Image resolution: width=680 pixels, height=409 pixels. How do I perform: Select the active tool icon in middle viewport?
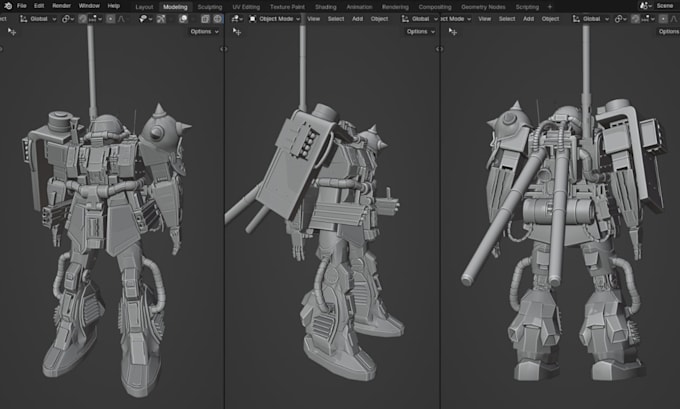(237, 32)
